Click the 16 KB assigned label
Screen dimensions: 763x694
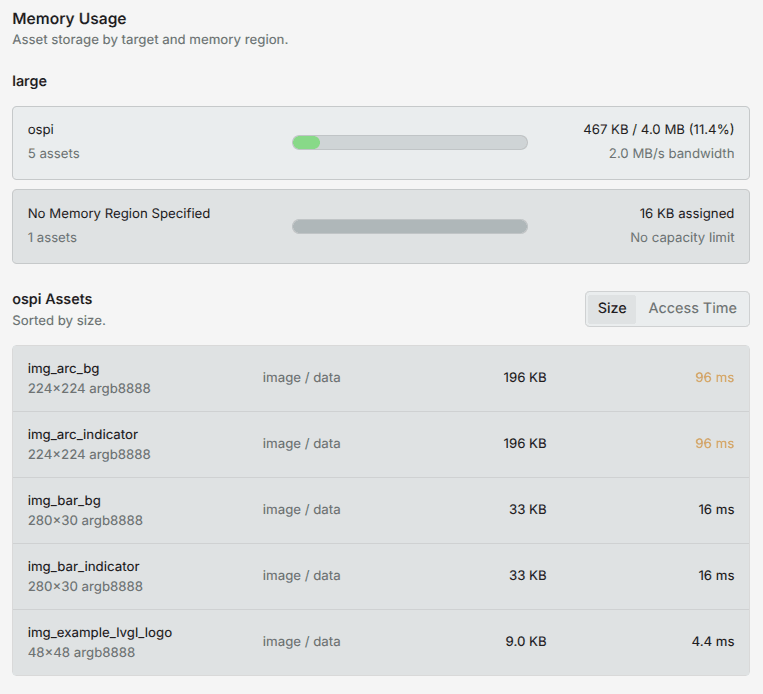click(687, 214)
